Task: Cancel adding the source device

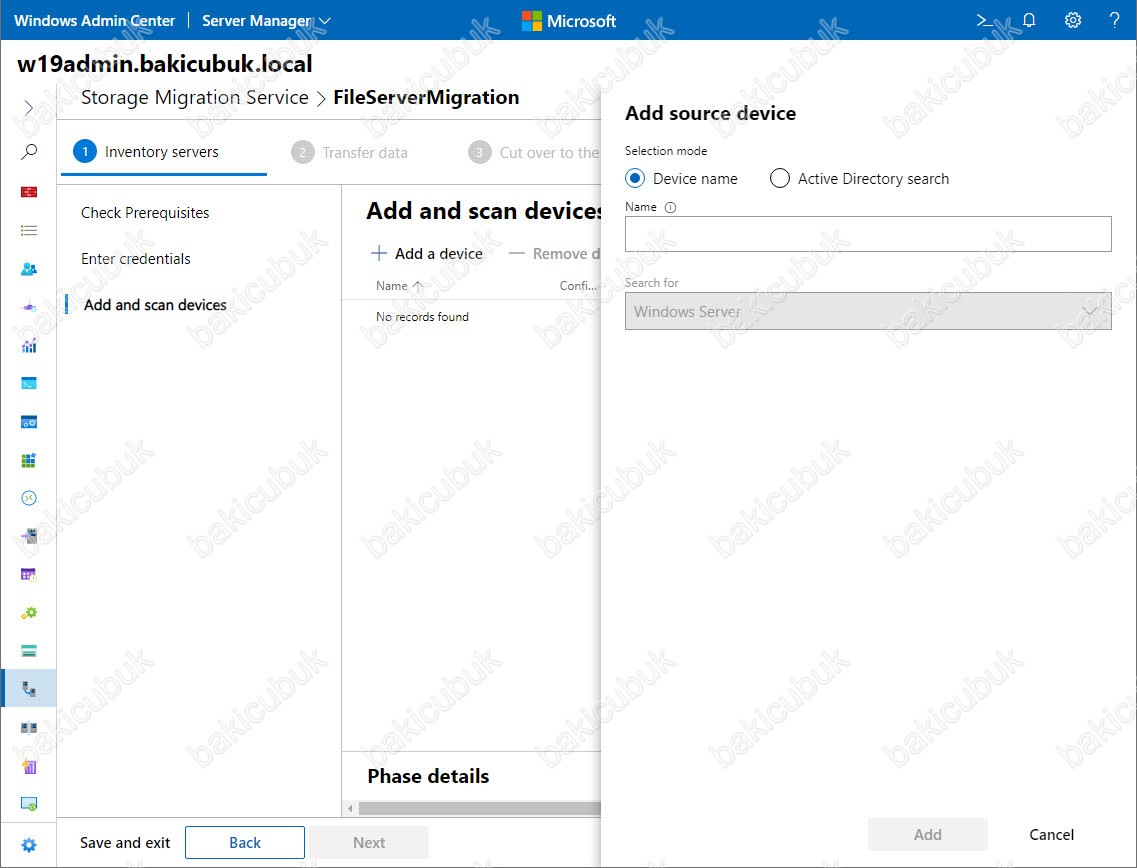Action: click(x=1051, y=835)
